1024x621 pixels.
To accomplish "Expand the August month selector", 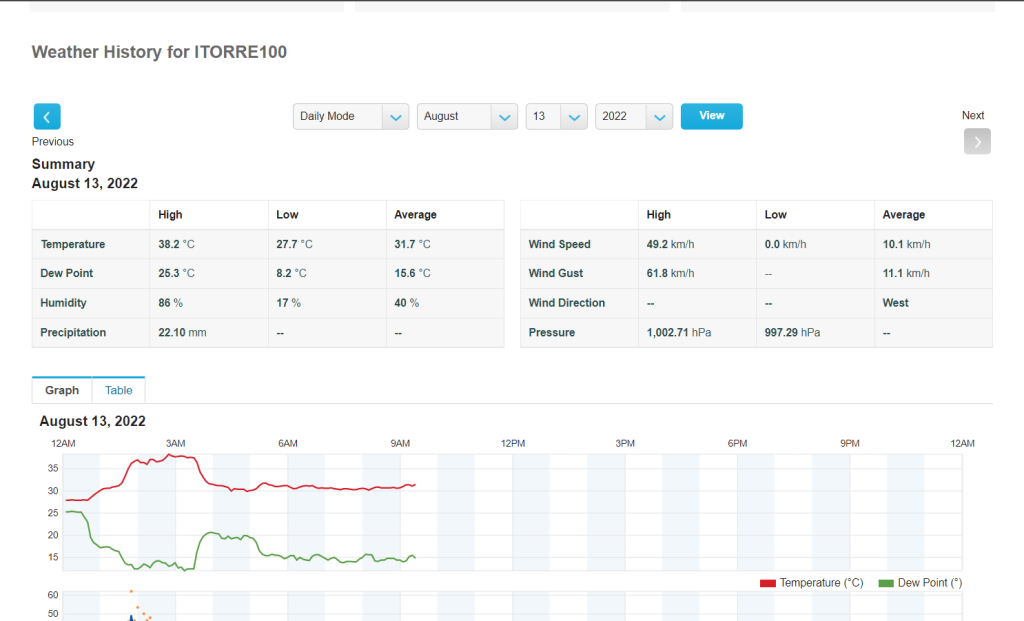I will tap(467, 116).
